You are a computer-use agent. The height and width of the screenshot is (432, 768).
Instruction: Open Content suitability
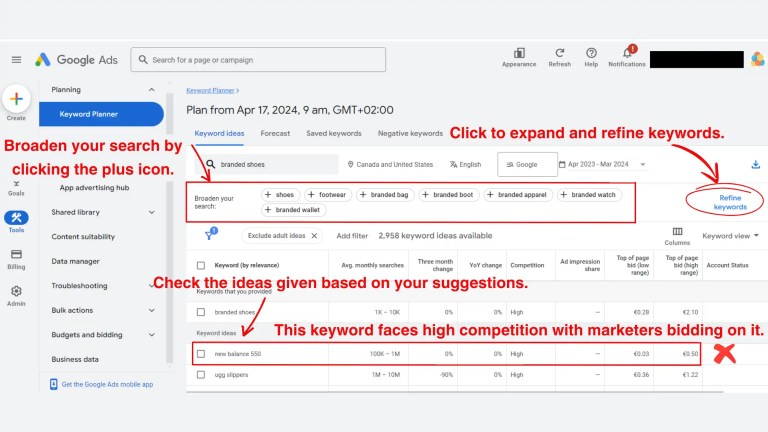pos(83,237)
